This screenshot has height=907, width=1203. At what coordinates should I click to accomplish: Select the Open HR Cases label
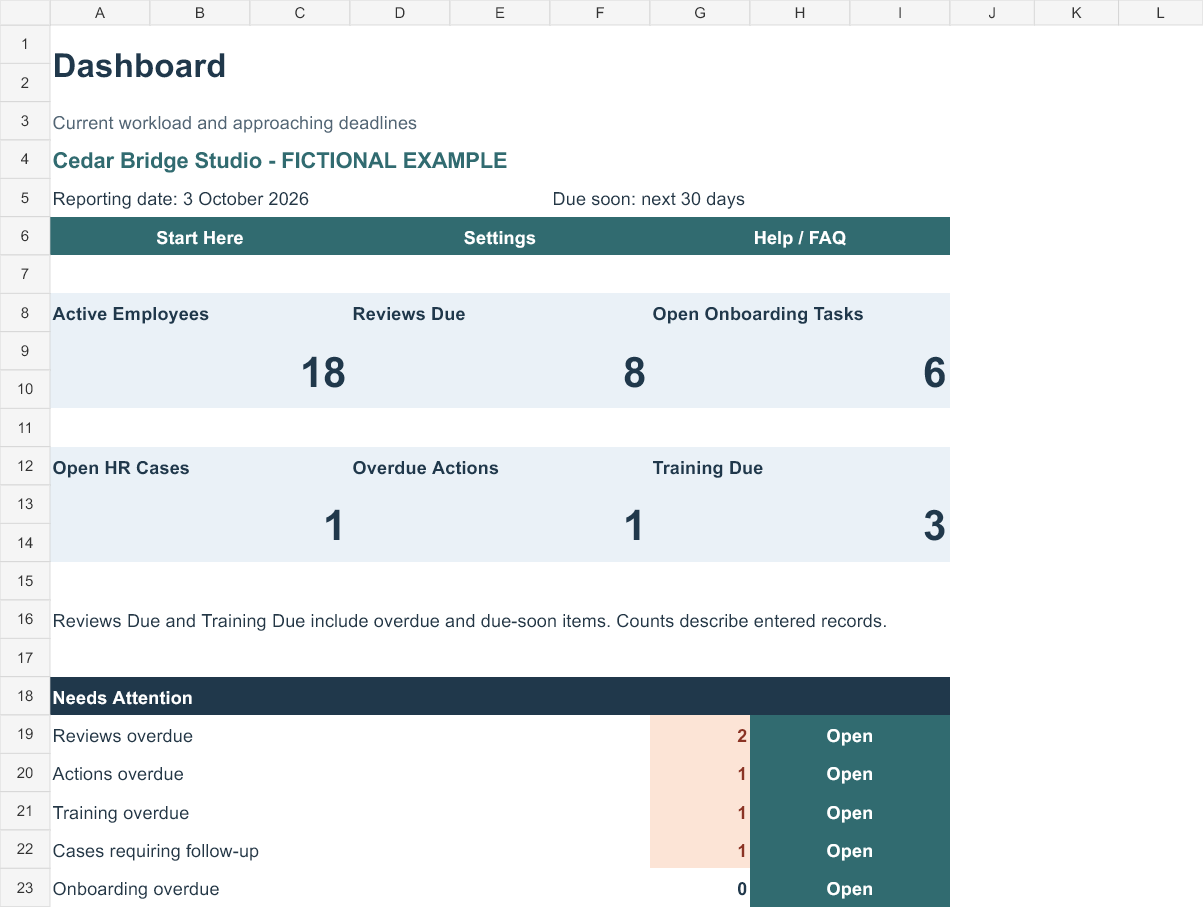tap(121, 468)
